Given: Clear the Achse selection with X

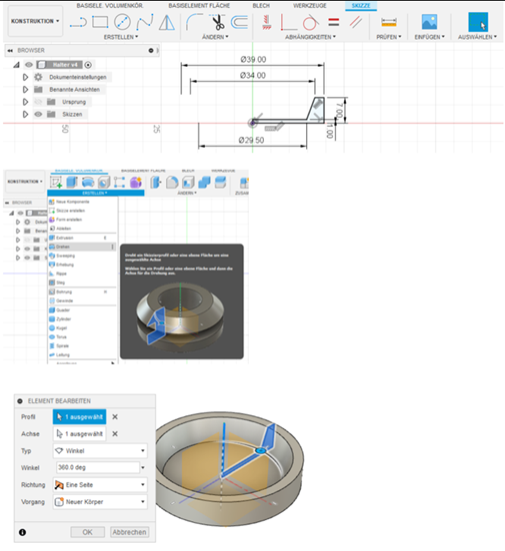Looking at the screenshot, I should click(x=115, y=434).
